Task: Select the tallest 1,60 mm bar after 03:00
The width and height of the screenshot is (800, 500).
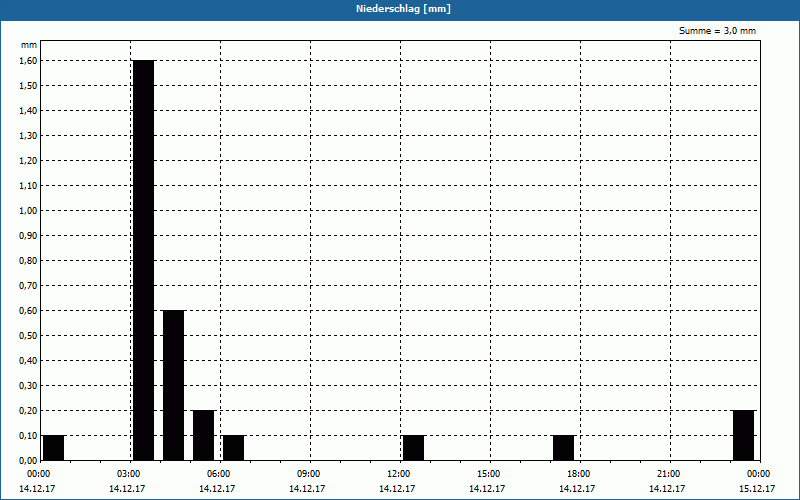Action: 143,260
